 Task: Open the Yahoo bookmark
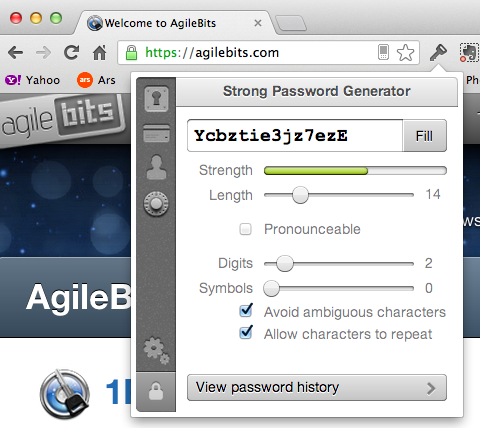pyautogui.click(x=33, y=80)
